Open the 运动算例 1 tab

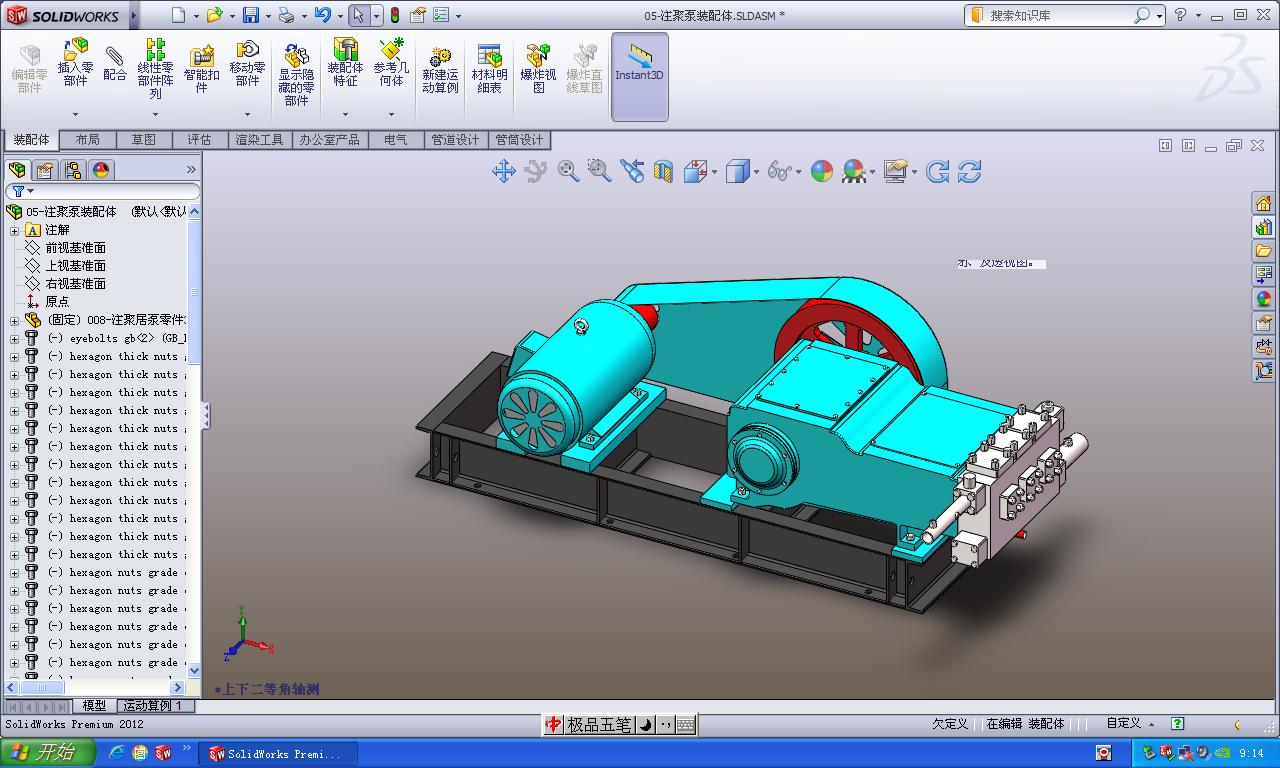point(157,706)
